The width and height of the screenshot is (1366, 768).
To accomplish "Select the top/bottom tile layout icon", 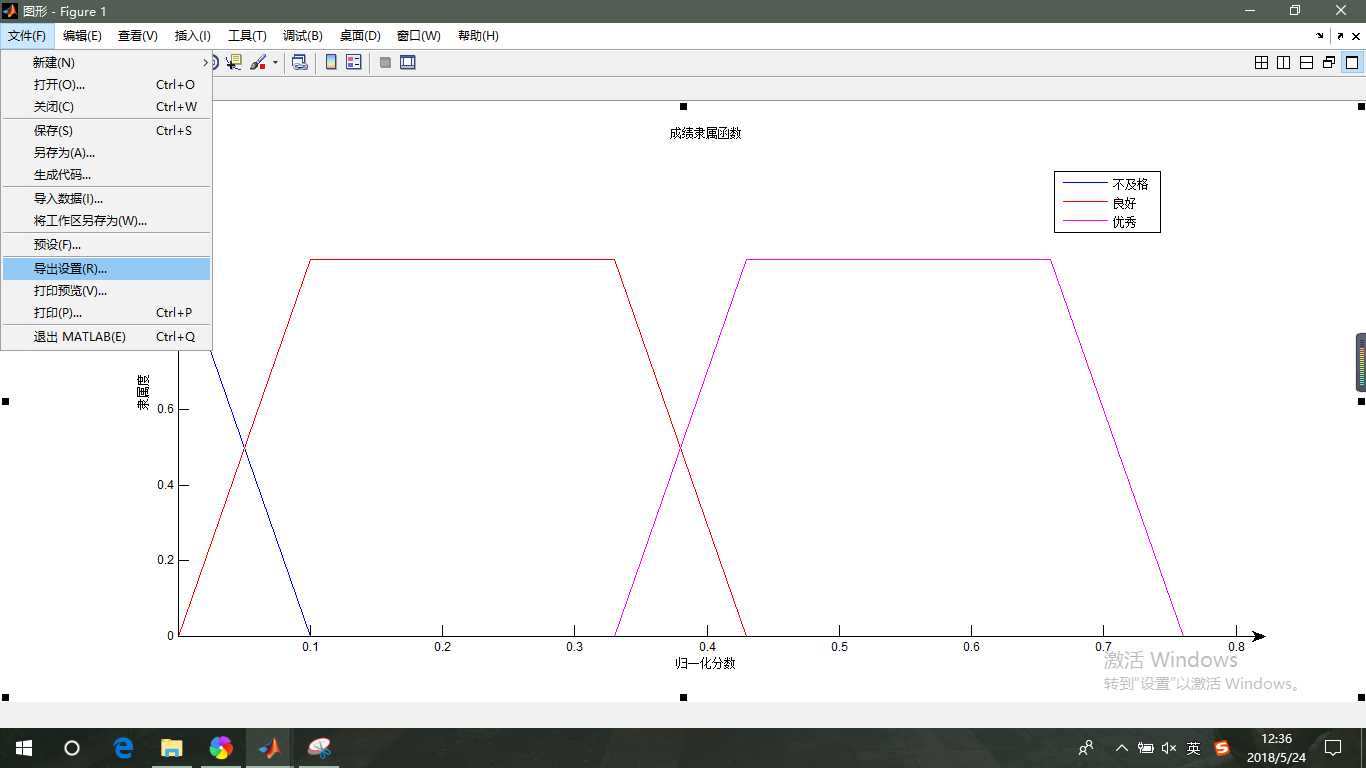I will [x=1306, y=62].
